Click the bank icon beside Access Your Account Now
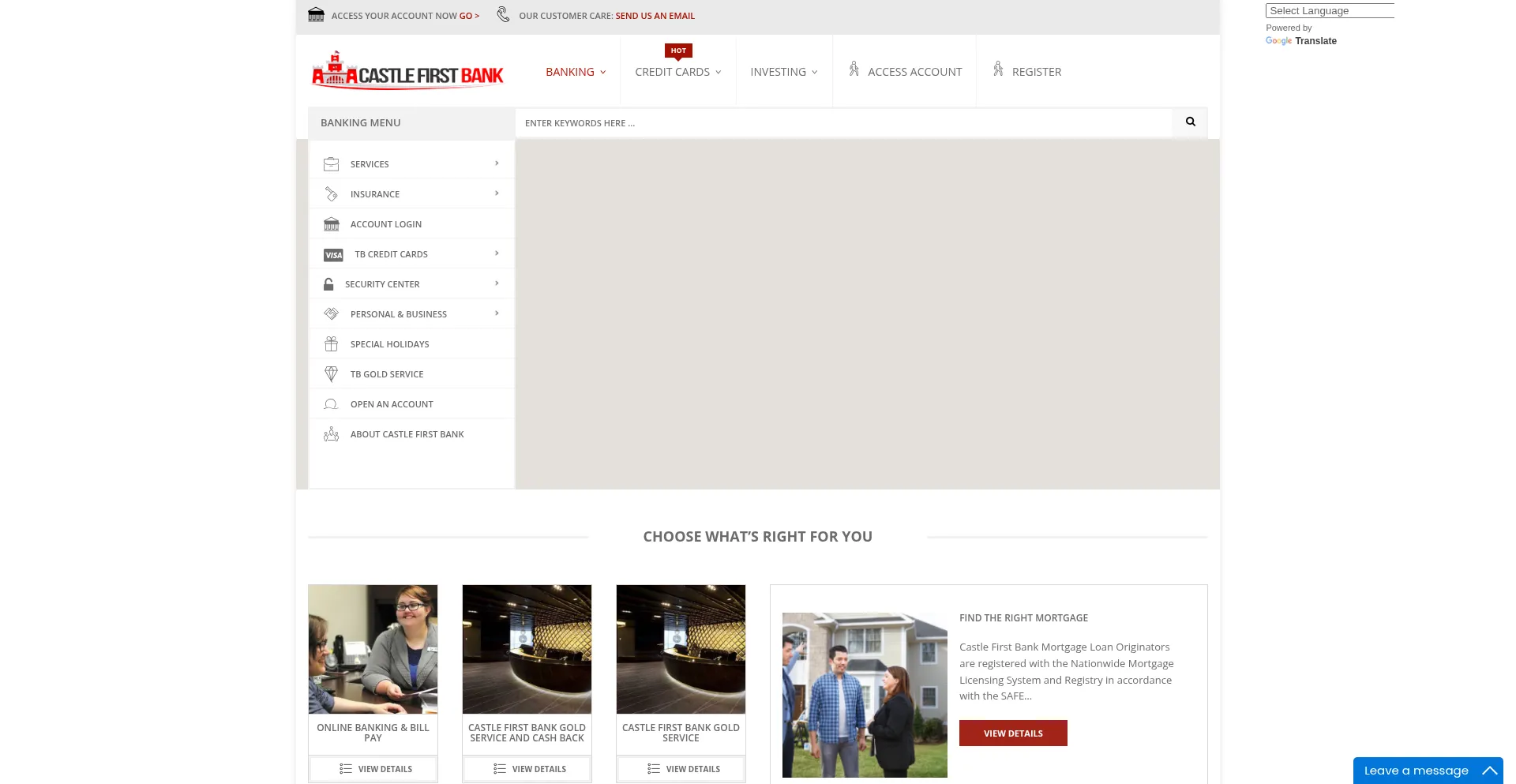Viewport: 1516px width, 784px height. (x=316, y=14)
